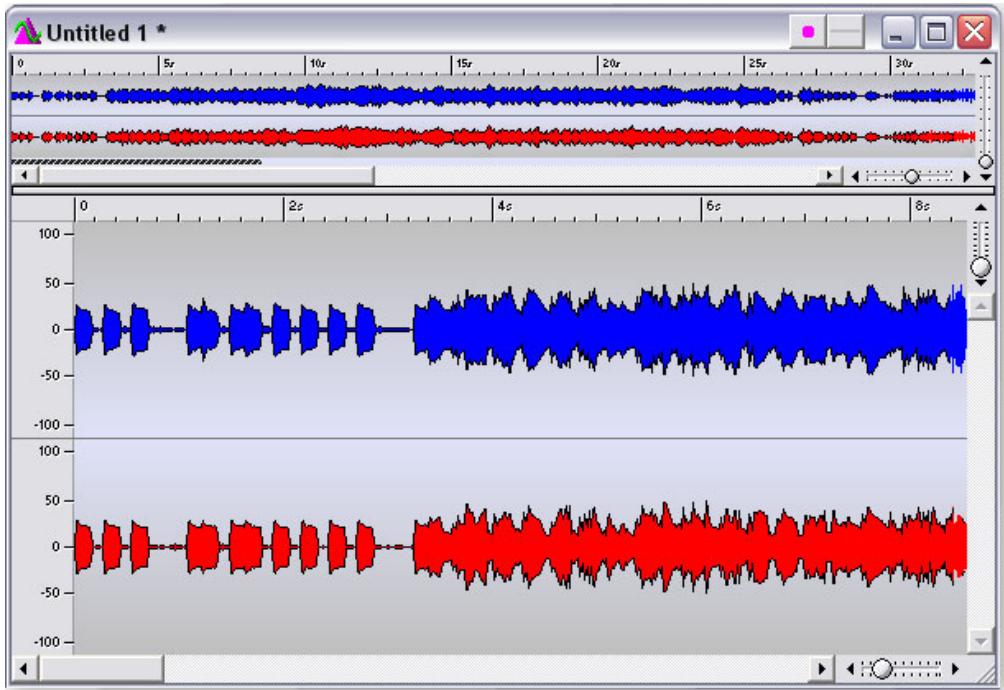The height and width of the screenshot is (690, 1004).
Task: Click the dash button beside the pink dot
Action: [845, 32]
